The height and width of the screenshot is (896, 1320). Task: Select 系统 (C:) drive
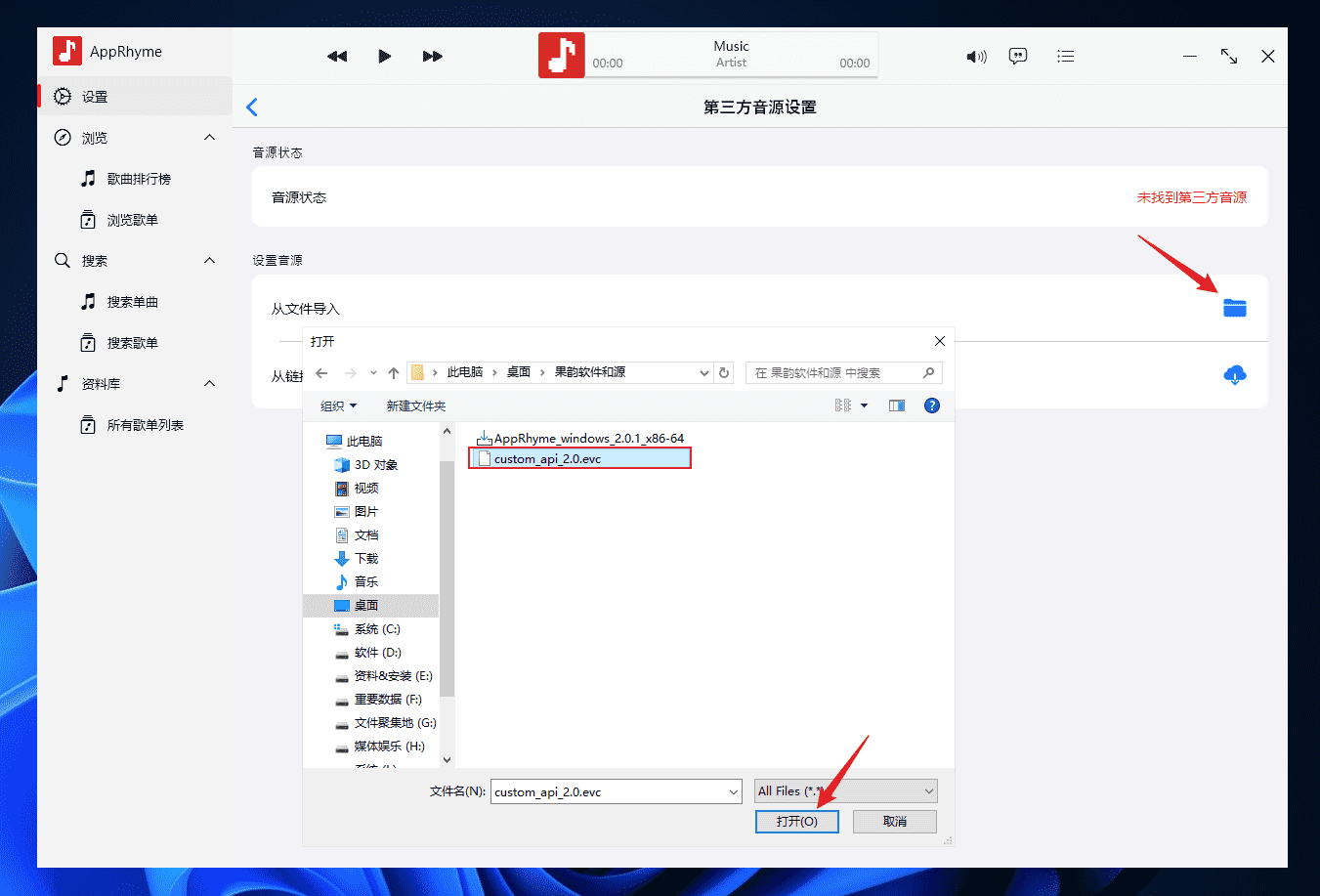tap(367, 629)
